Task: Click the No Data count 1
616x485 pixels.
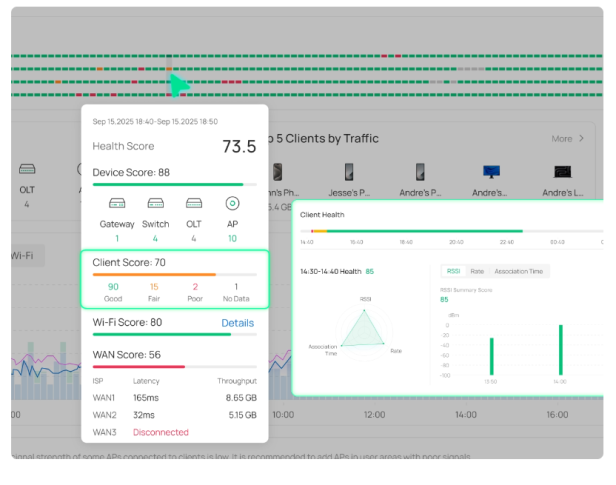Action: pyautogui.click(x=236, y=287)
